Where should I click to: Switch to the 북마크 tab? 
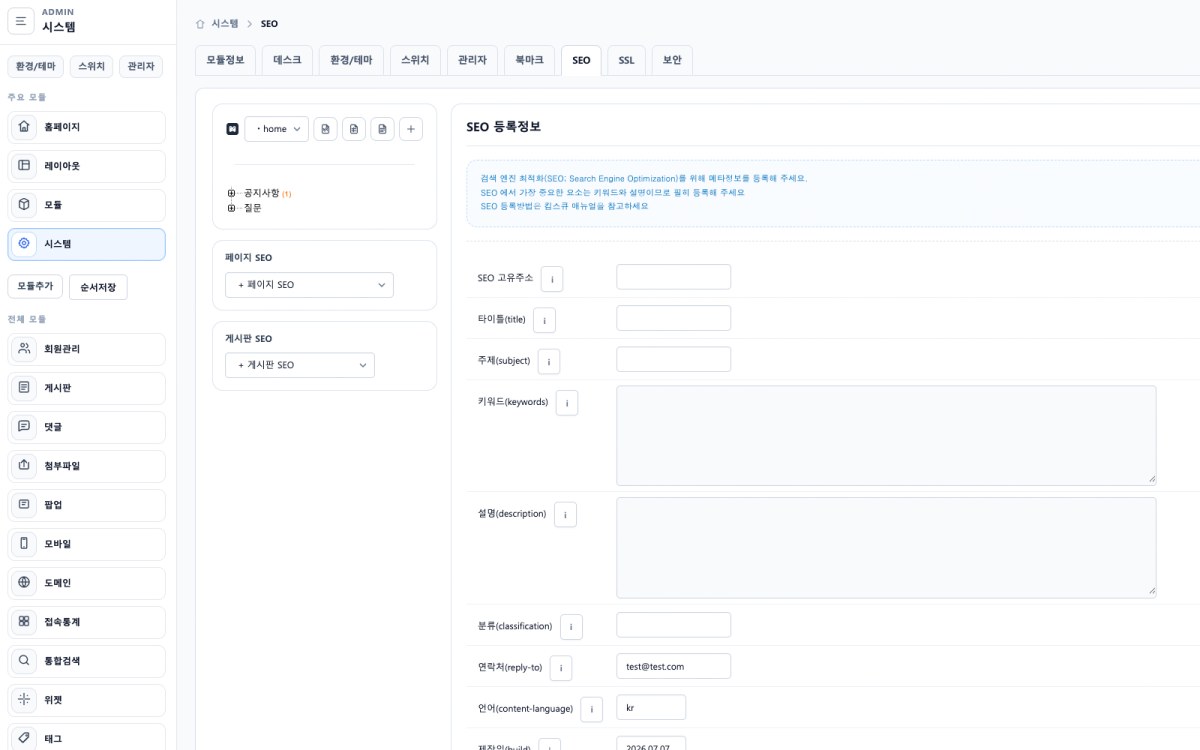(x=529, y=60)
